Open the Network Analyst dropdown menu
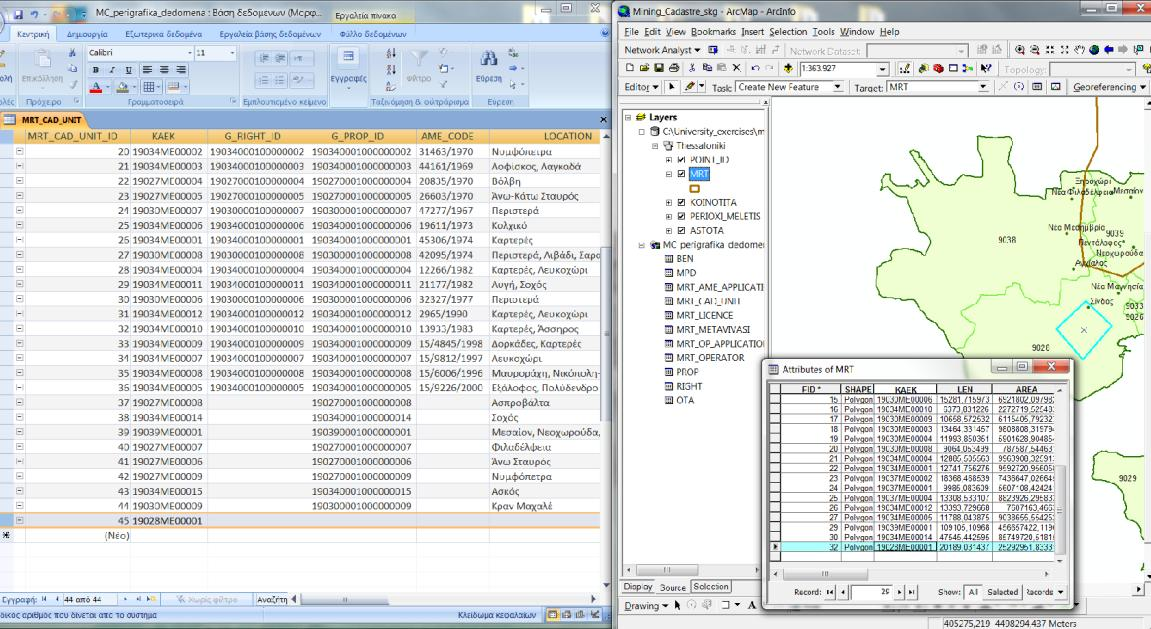The width and height of the screenshot is (1151, 629). [662, 50]
